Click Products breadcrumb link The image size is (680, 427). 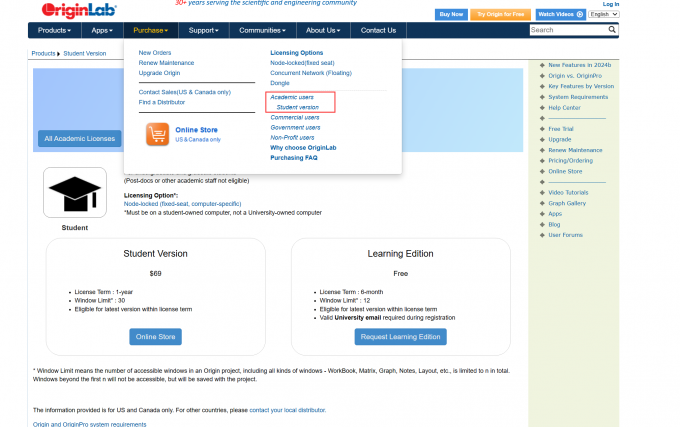43,53
